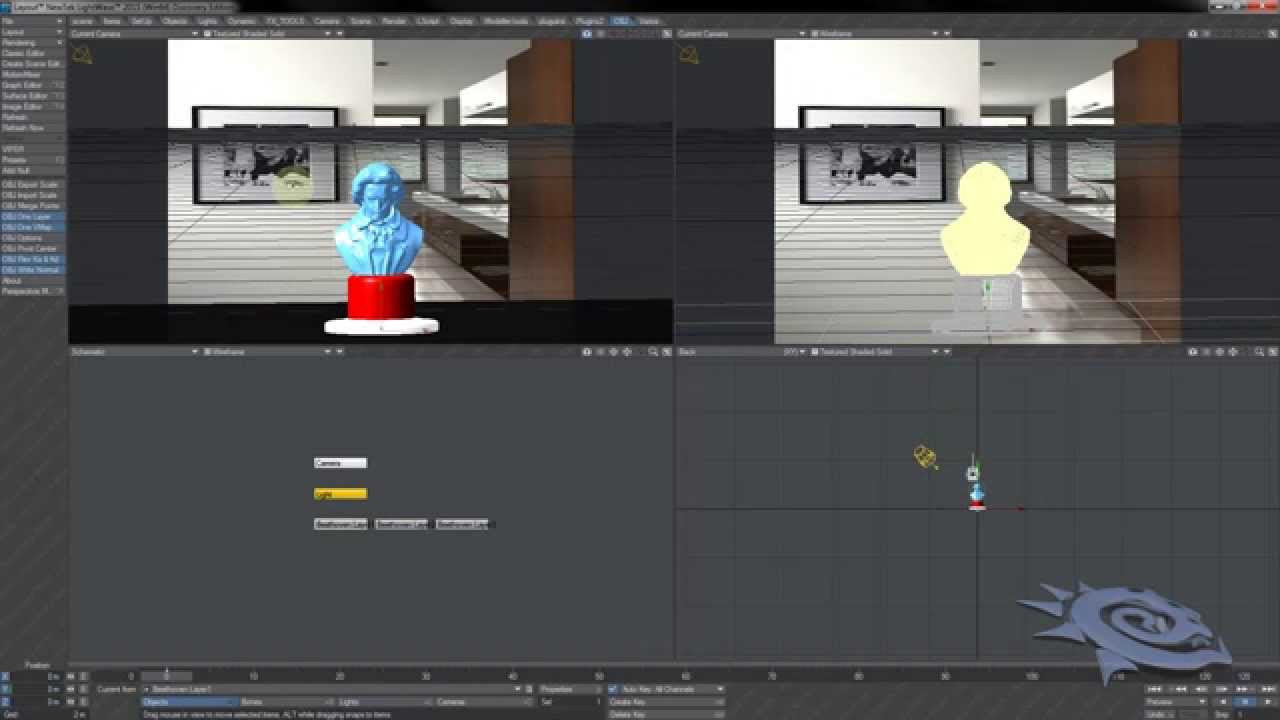
Task: Open the Wireframe mode dropdown in the top-right viewport
Action: (x=873, y=34)
